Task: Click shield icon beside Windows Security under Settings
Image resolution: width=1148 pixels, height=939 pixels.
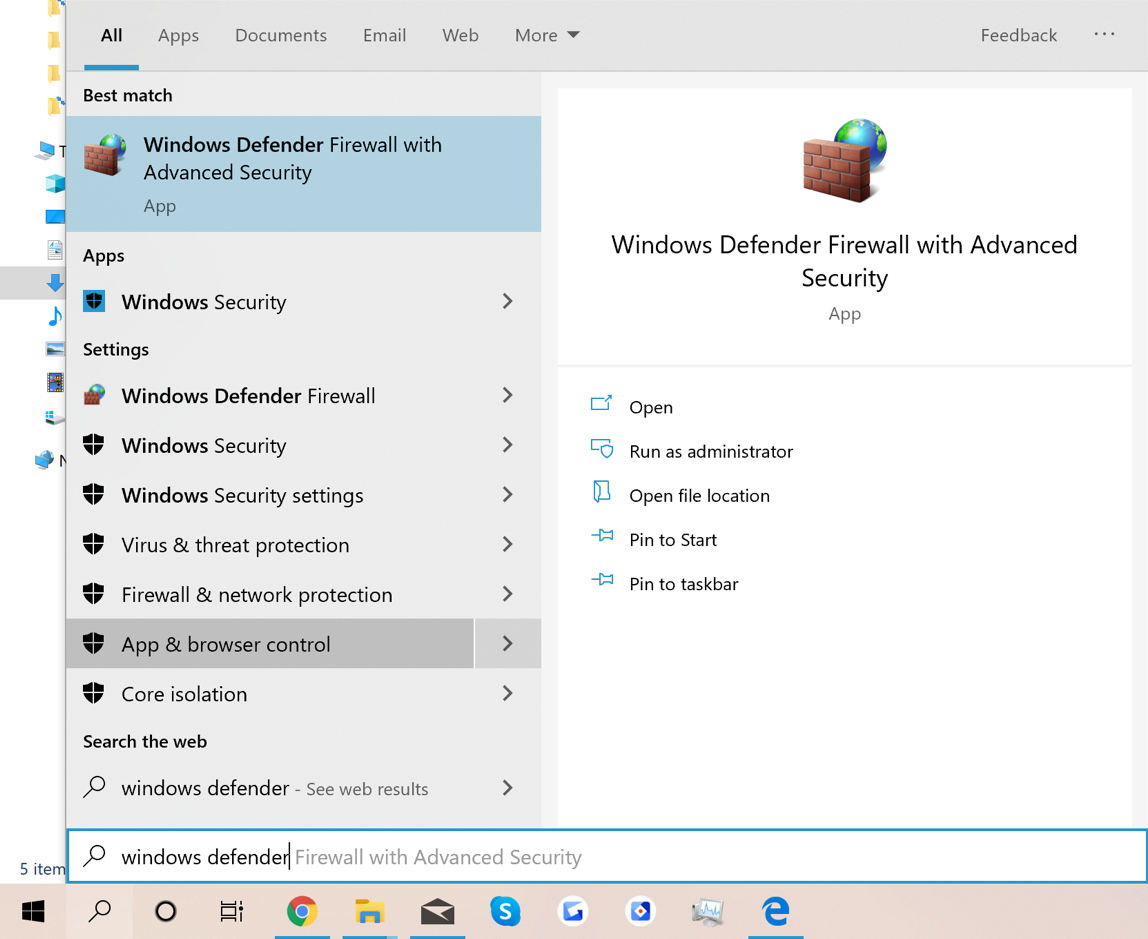Action: tap(94, 444)
